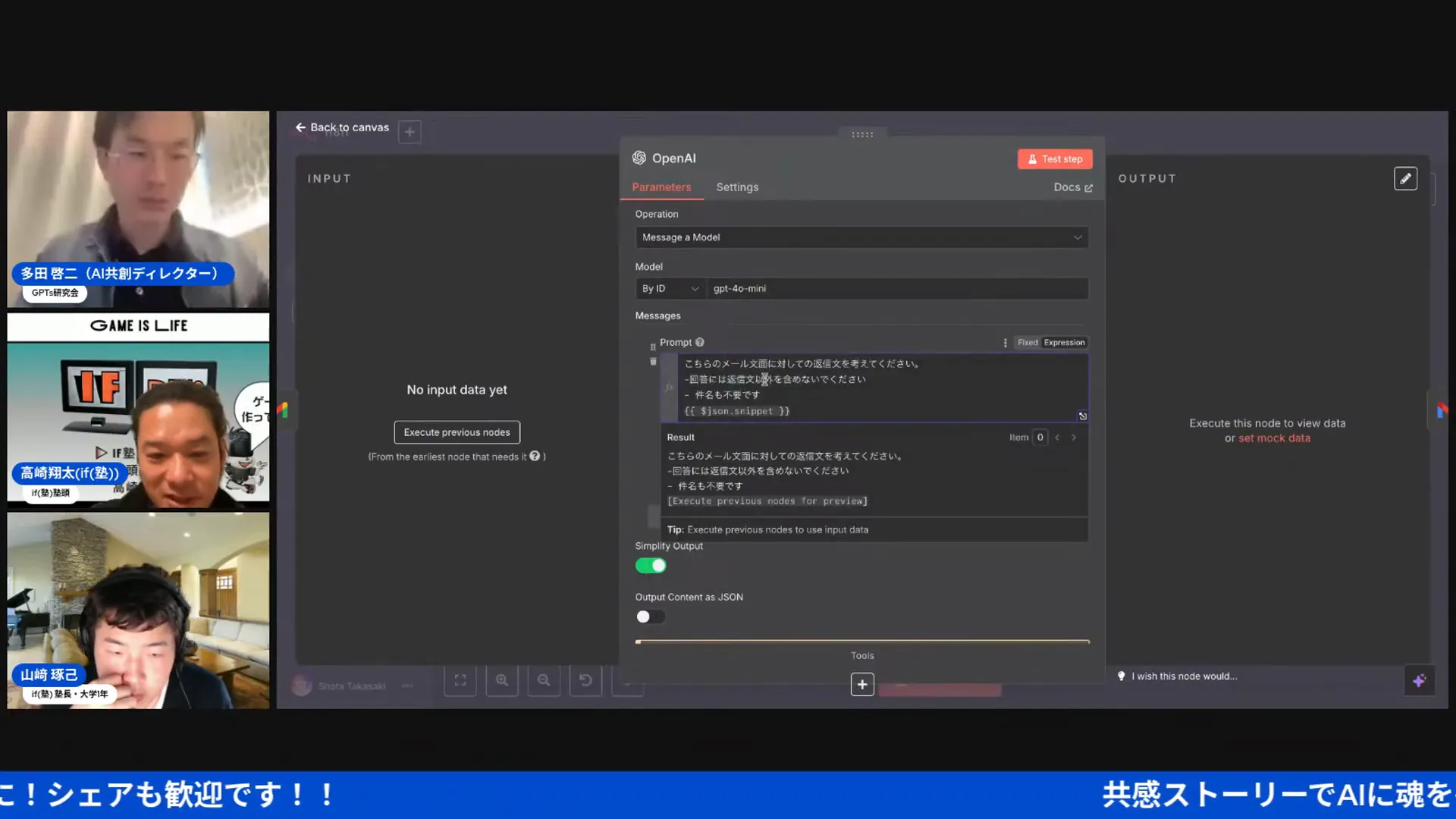The height and width of the screenshot is (819, 1456).
Task: Click the Test step button
Action: click(x=1055, y=159)
